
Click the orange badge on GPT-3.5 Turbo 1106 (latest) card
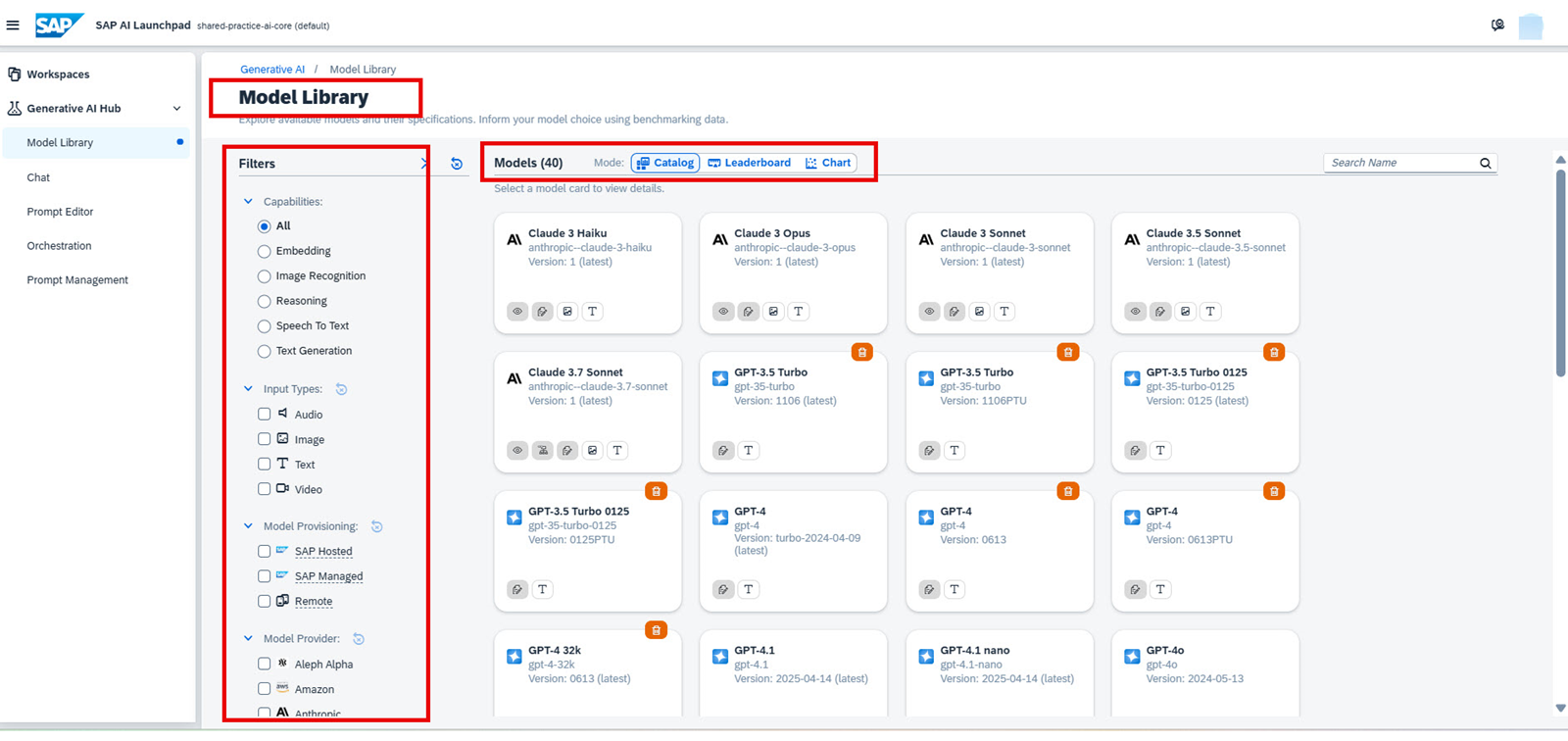click(x=862, y=352)
